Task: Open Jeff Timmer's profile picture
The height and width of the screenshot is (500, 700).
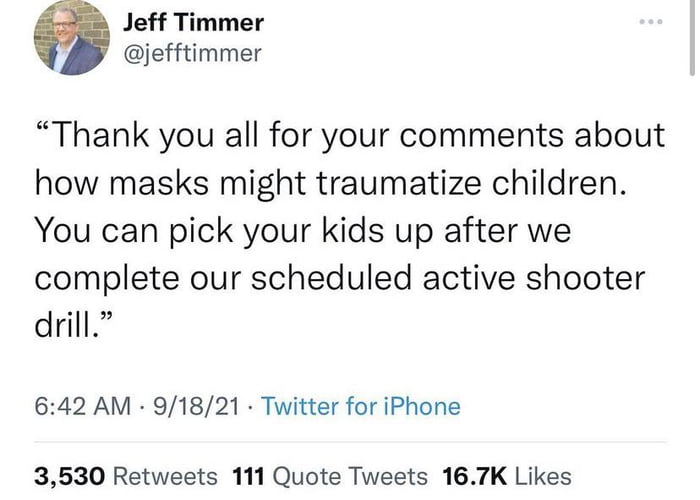Action: coord(71,38)
